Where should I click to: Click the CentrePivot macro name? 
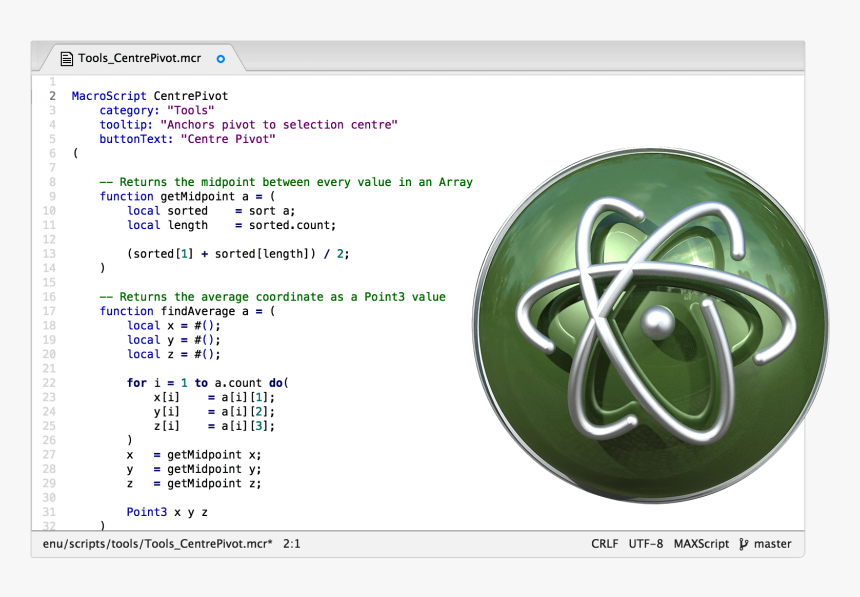pyautogui.click(x=191, y=96)
